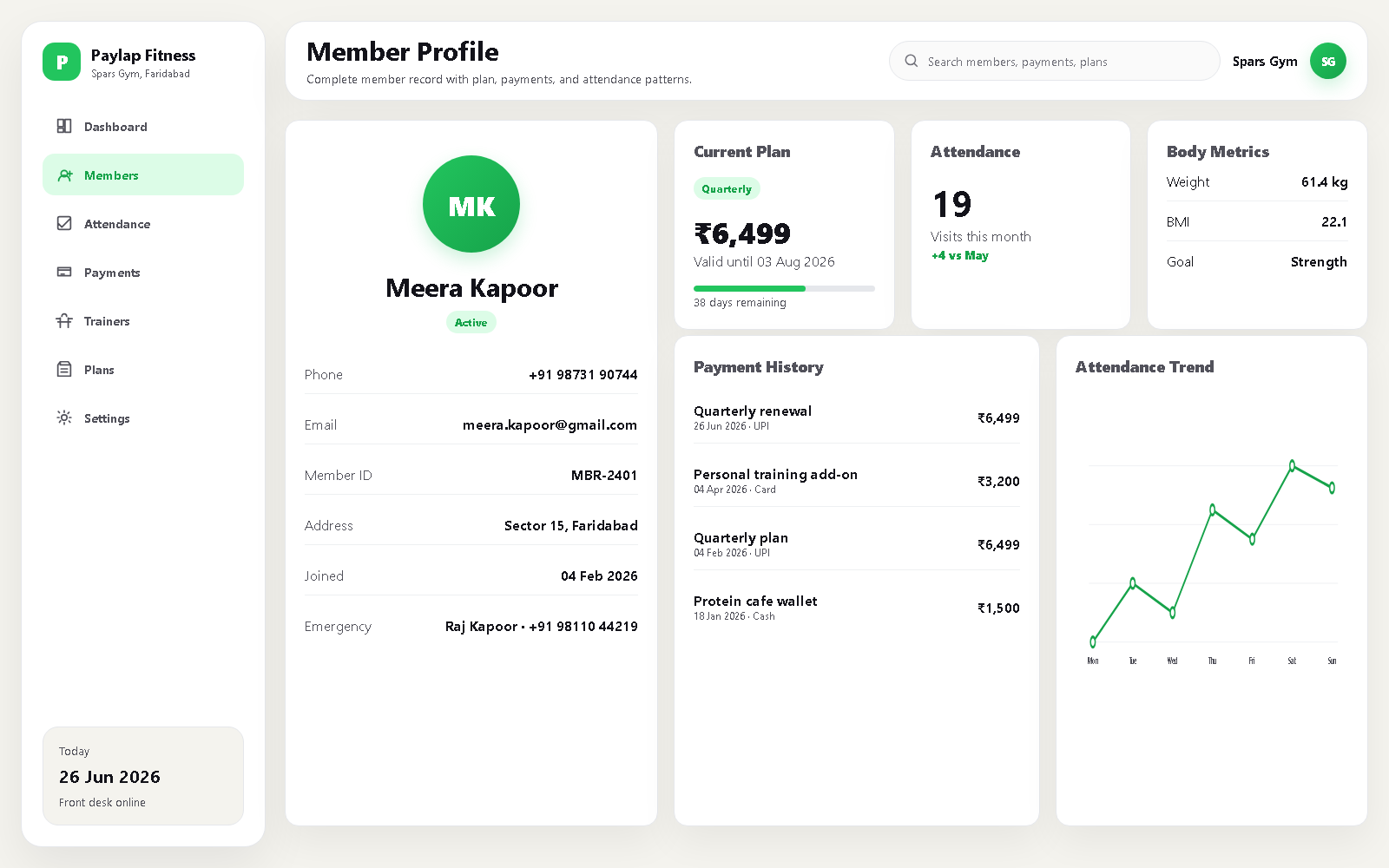Click the Saturday peak point on trend chart

[x=1292, y=466]
